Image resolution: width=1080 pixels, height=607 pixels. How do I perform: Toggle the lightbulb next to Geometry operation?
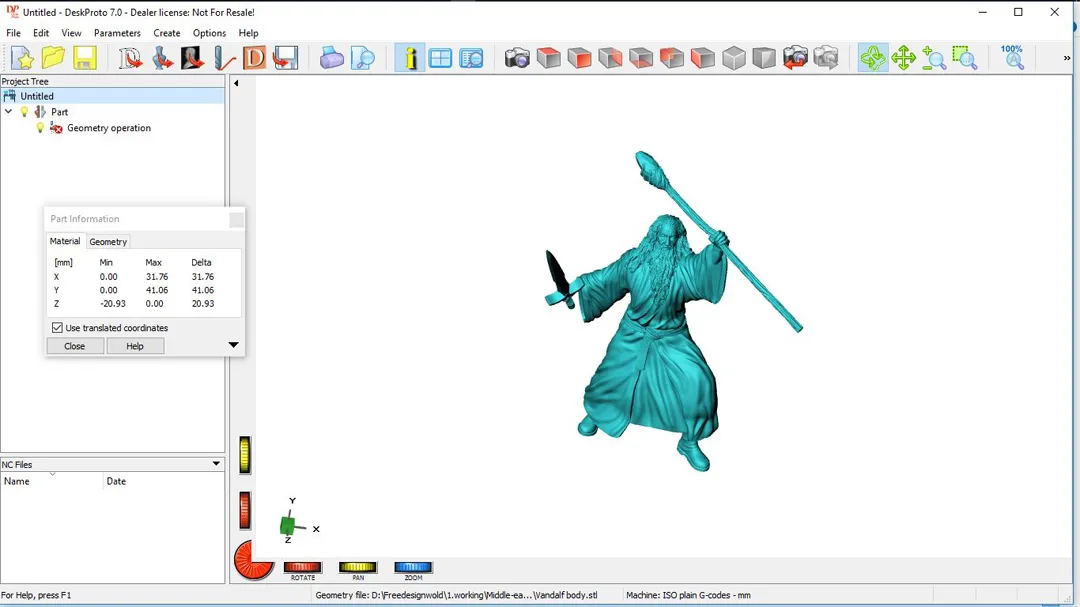point(40,127)
